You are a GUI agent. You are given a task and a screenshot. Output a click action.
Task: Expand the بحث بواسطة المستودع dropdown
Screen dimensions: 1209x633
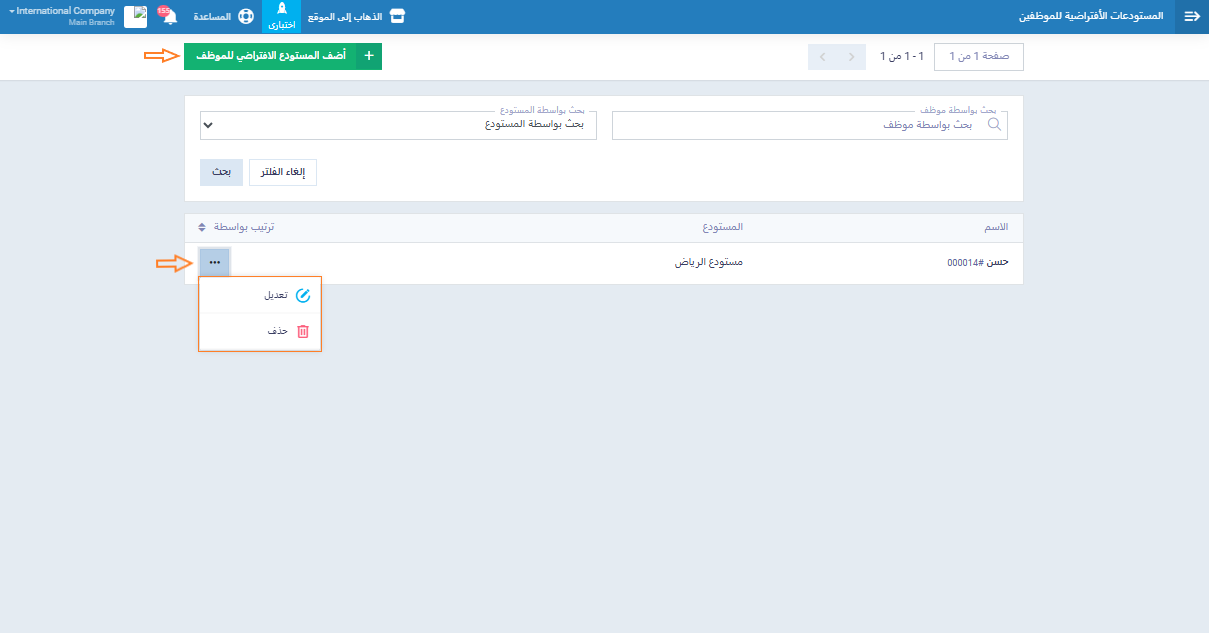point(398,125)
